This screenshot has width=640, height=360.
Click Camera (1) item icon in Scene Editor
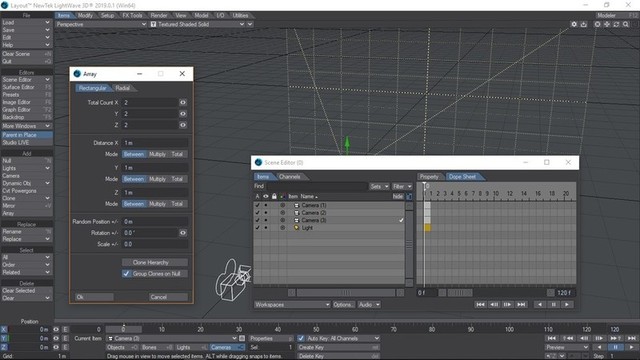pyautogui.click(x=297, y=205)
